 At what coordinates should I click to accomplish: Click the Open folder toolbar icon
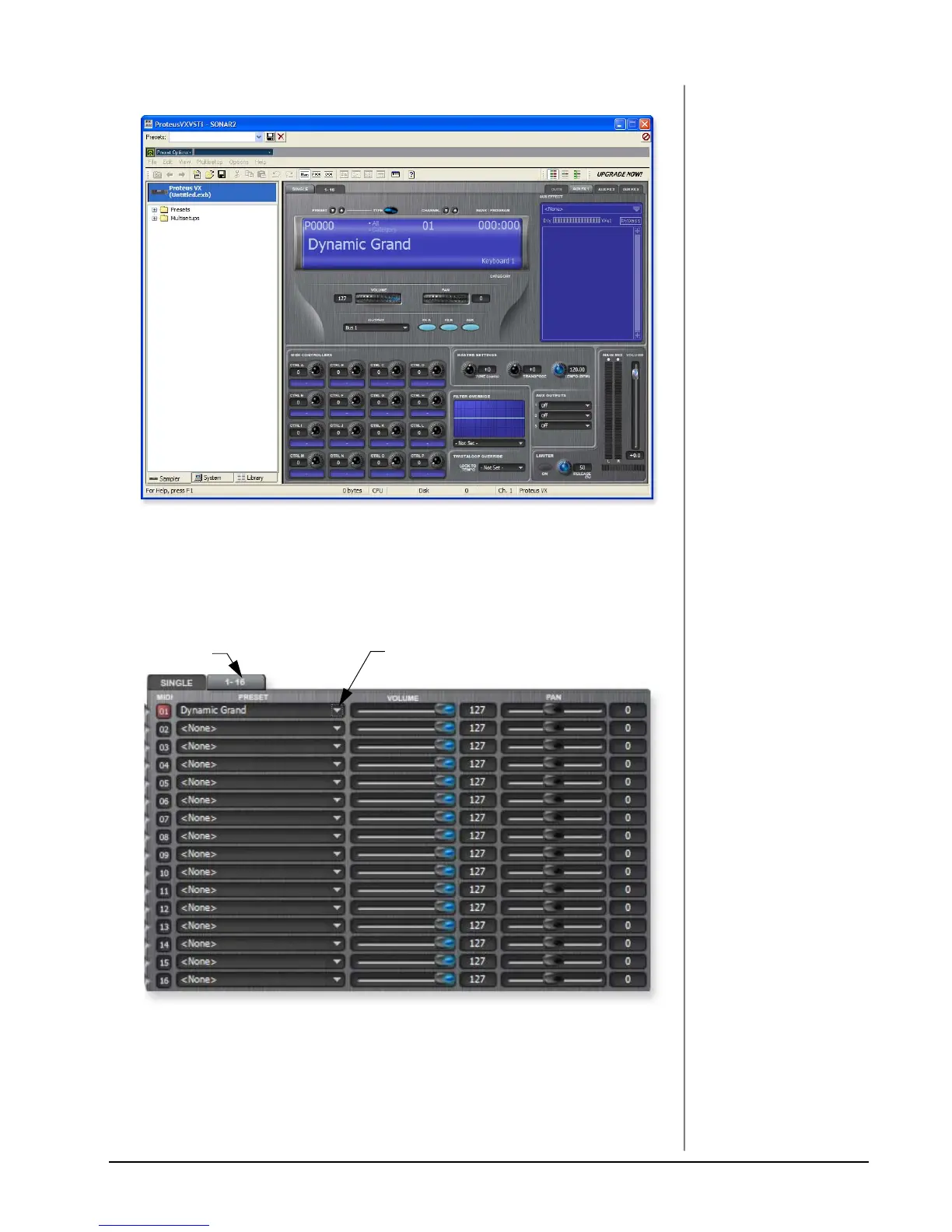[x=210, y=174]
